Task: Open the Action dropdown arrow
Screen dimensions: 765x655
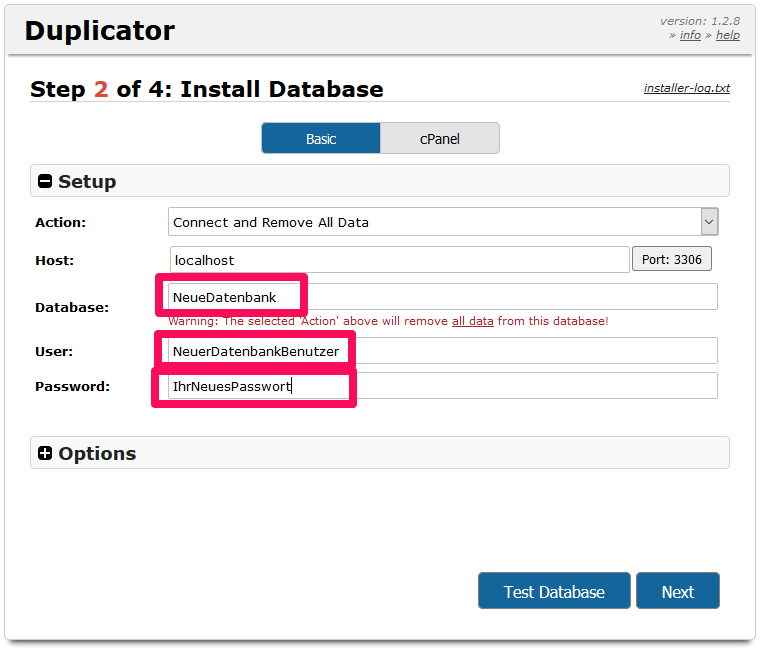Action: point(709,222)
